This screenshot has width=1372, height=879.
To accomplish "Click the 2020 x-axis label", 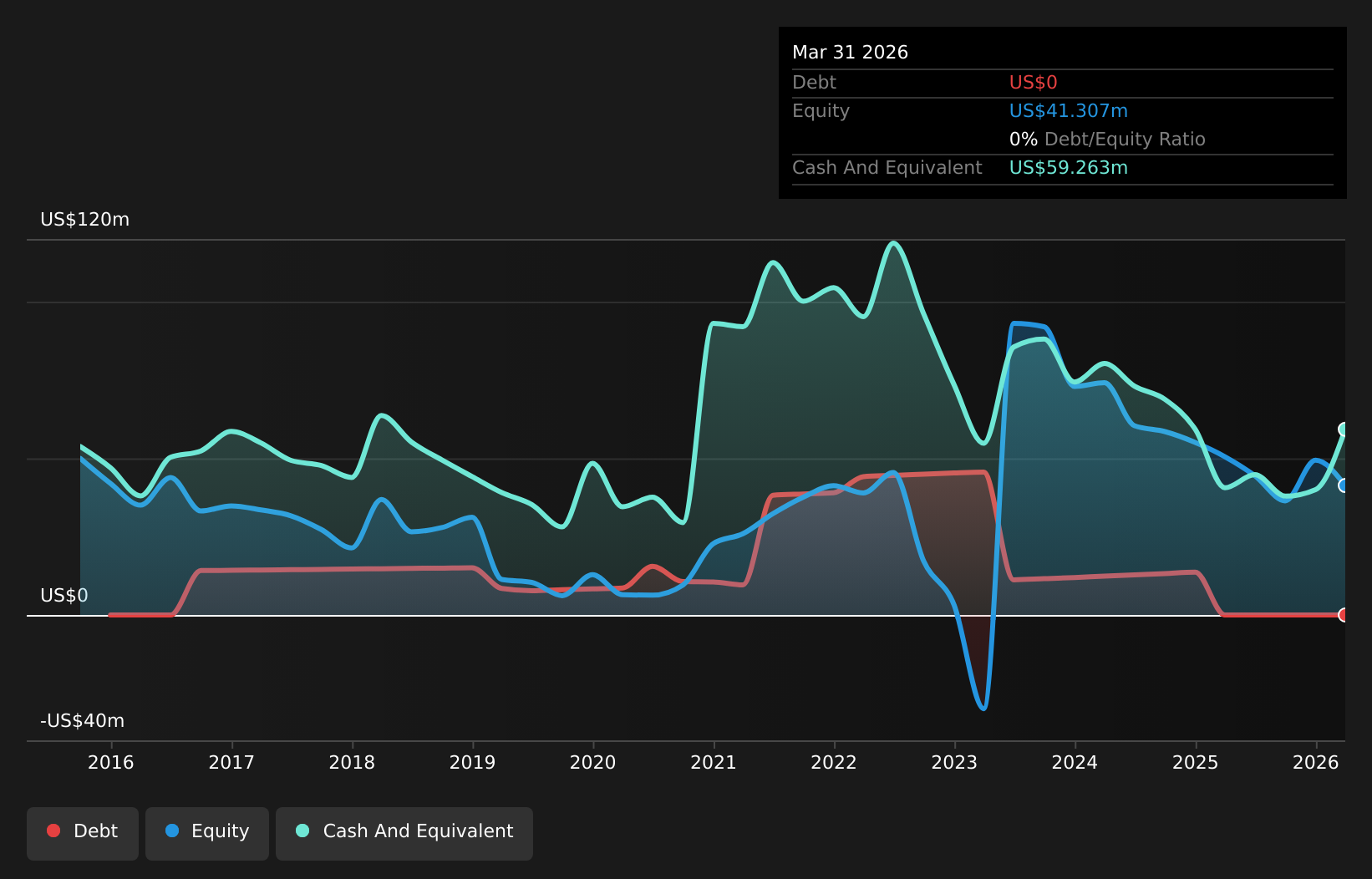I will click(593, 762).
